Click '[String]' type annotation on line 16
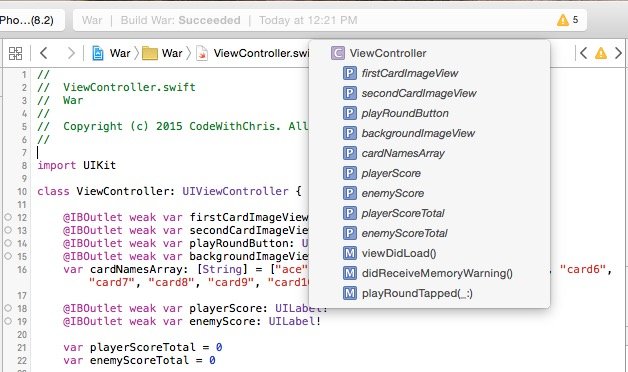 click(x=222, y=269)
